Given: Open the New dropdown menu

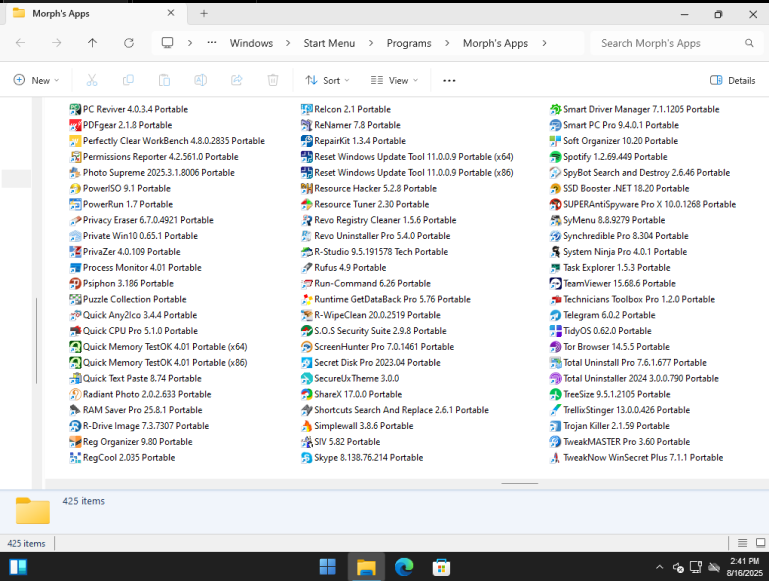Looking at the screenshot, I should point(36,80).
